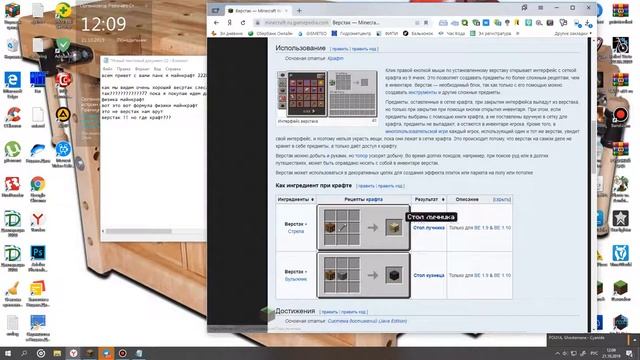
Task: Open the red recorder app in taskbar
Action: point(122,353)
